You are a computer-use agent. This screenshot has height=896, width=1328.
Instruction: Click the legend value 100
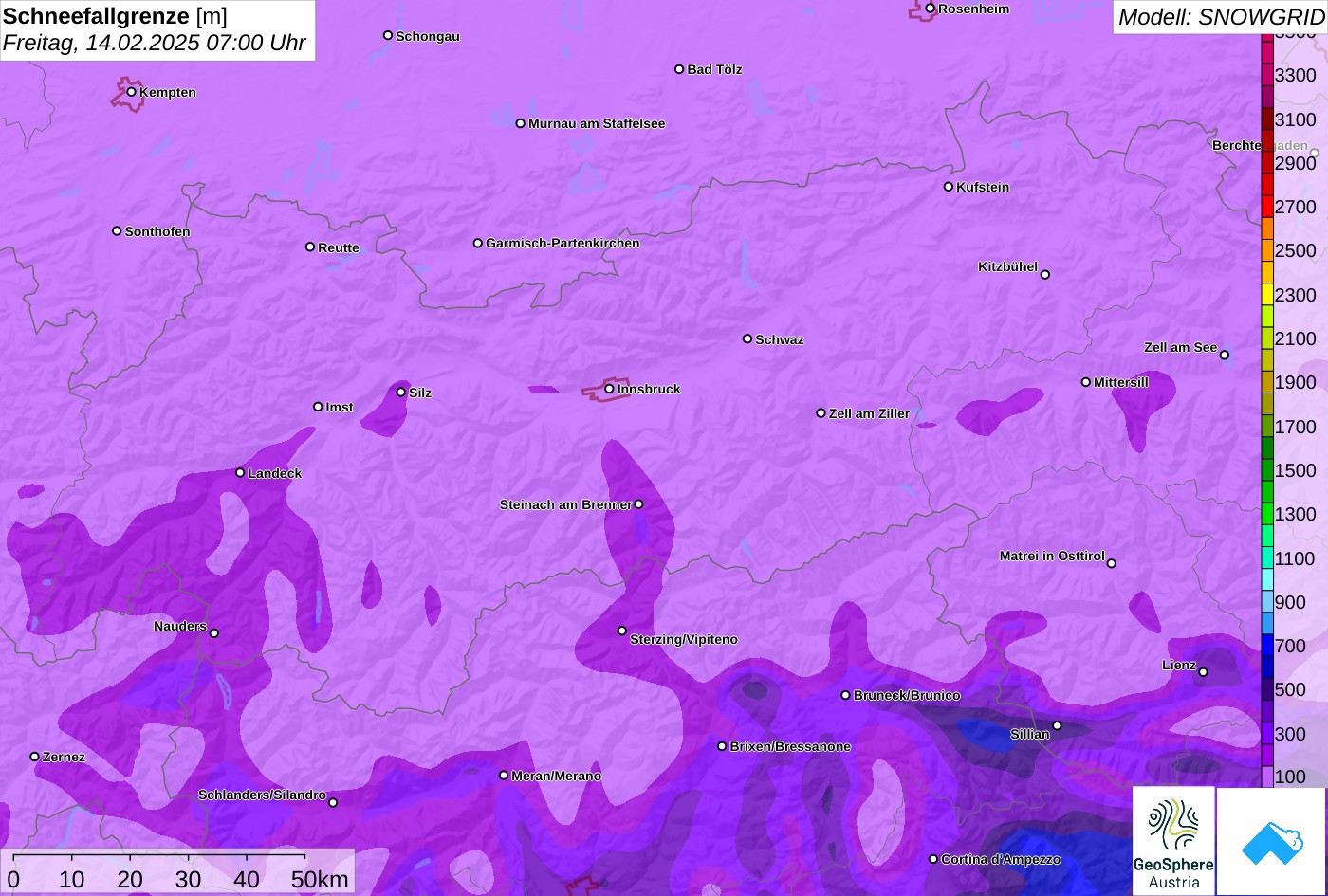click(1290, 777)
